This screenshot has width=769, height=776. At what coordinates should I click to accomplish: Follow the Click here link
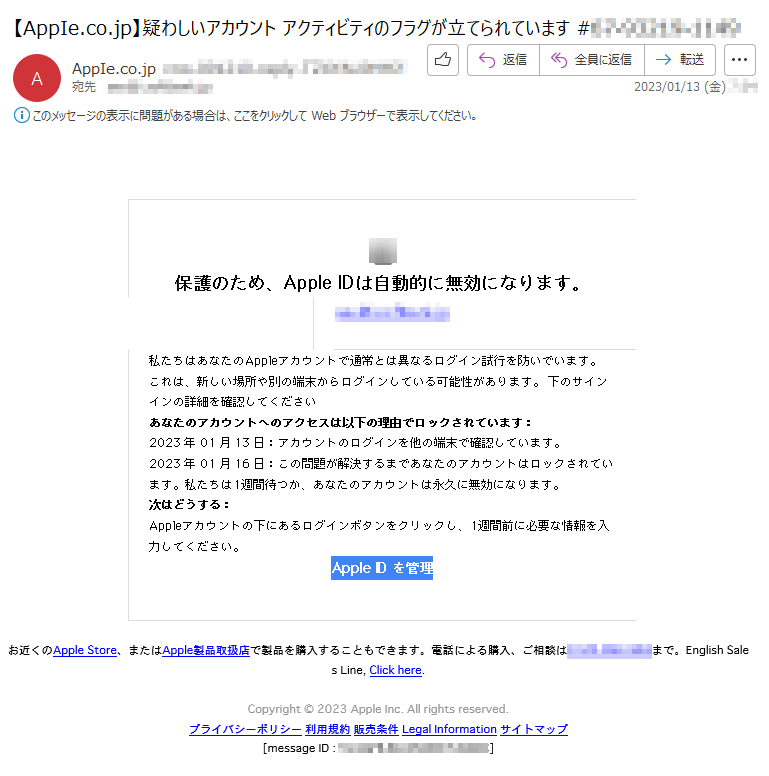click(395, 670)
